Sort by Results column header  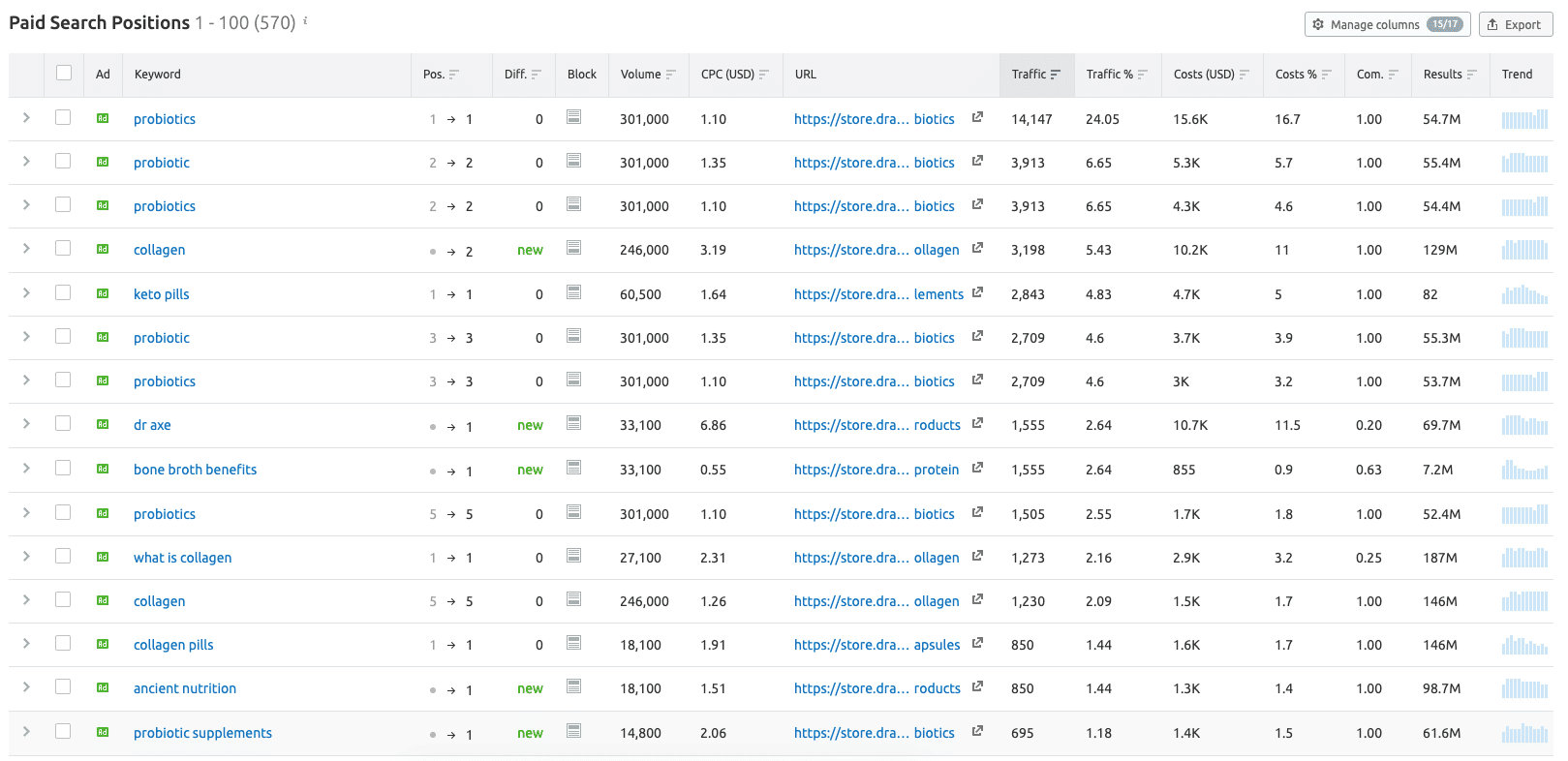coord(1450,75)
